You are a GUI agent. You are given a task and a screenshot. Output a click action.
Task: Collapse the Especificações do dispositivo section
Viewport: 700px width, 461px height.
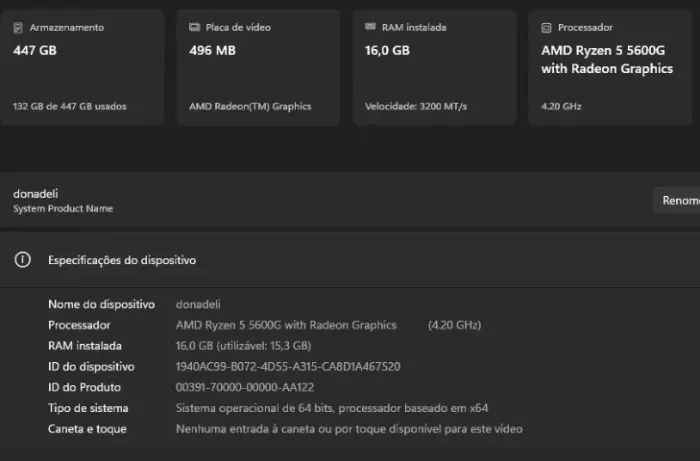pyautogui.click(x=350, y=260)
